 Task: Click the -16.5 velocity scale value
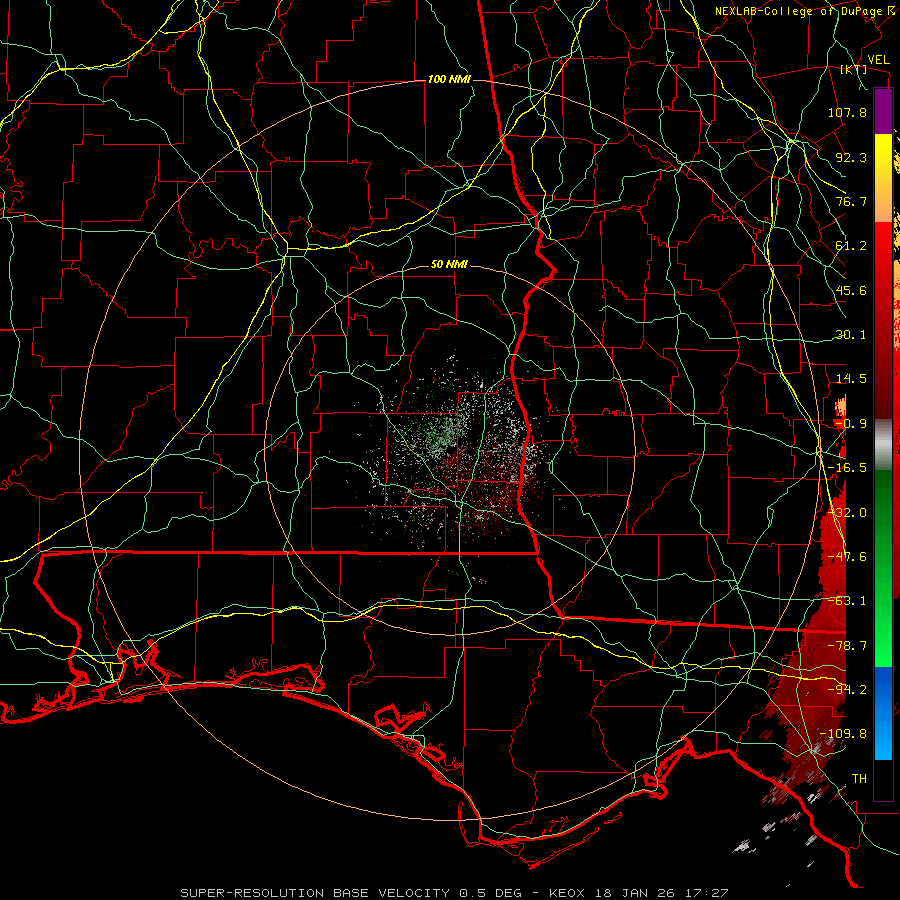coord(847,468)
